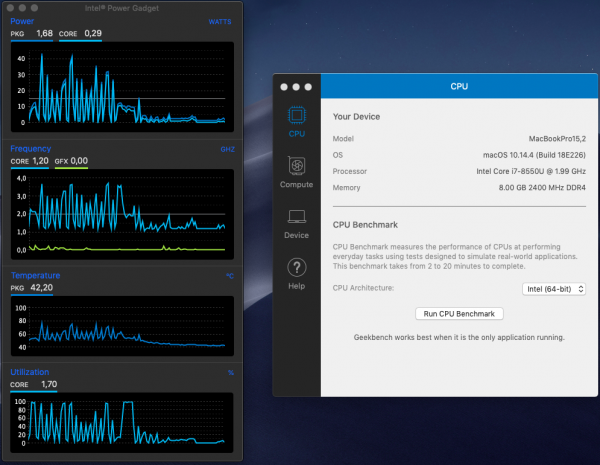Select the PKG power reading 1,68

[x=44, y=34]
